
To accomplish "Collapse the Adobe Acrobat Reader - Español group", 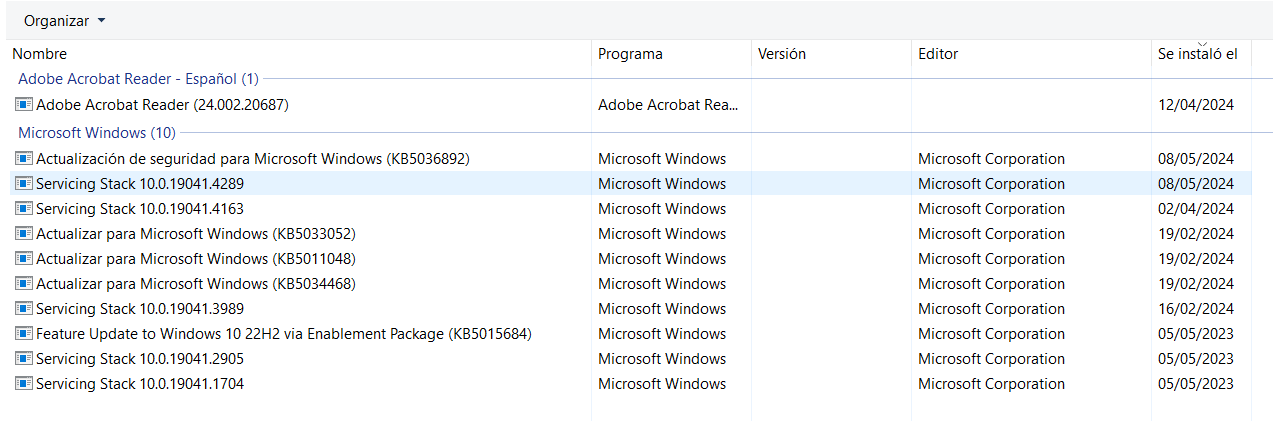I will (138, 79).
